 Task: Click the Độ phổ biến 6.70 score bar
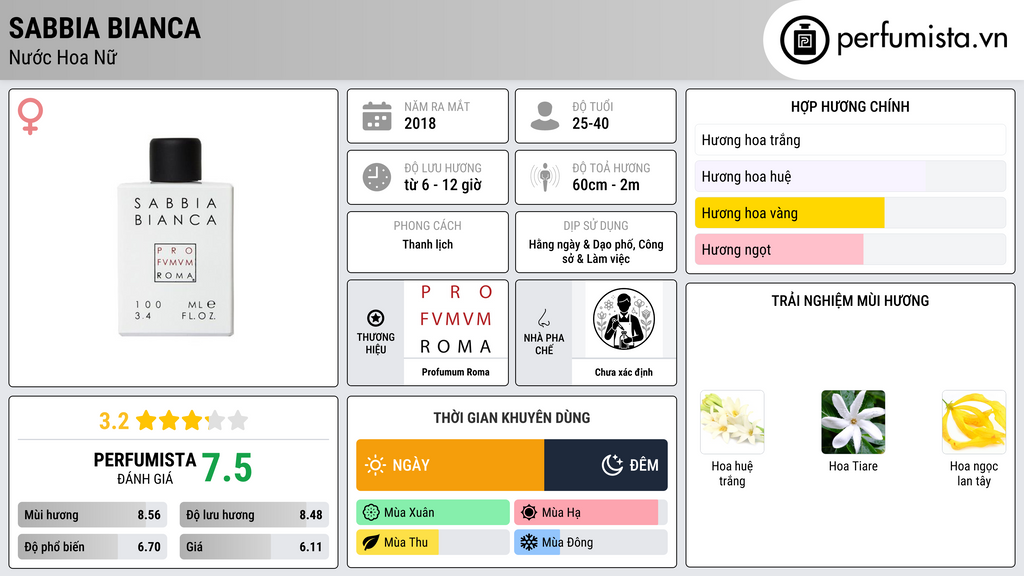93,547
